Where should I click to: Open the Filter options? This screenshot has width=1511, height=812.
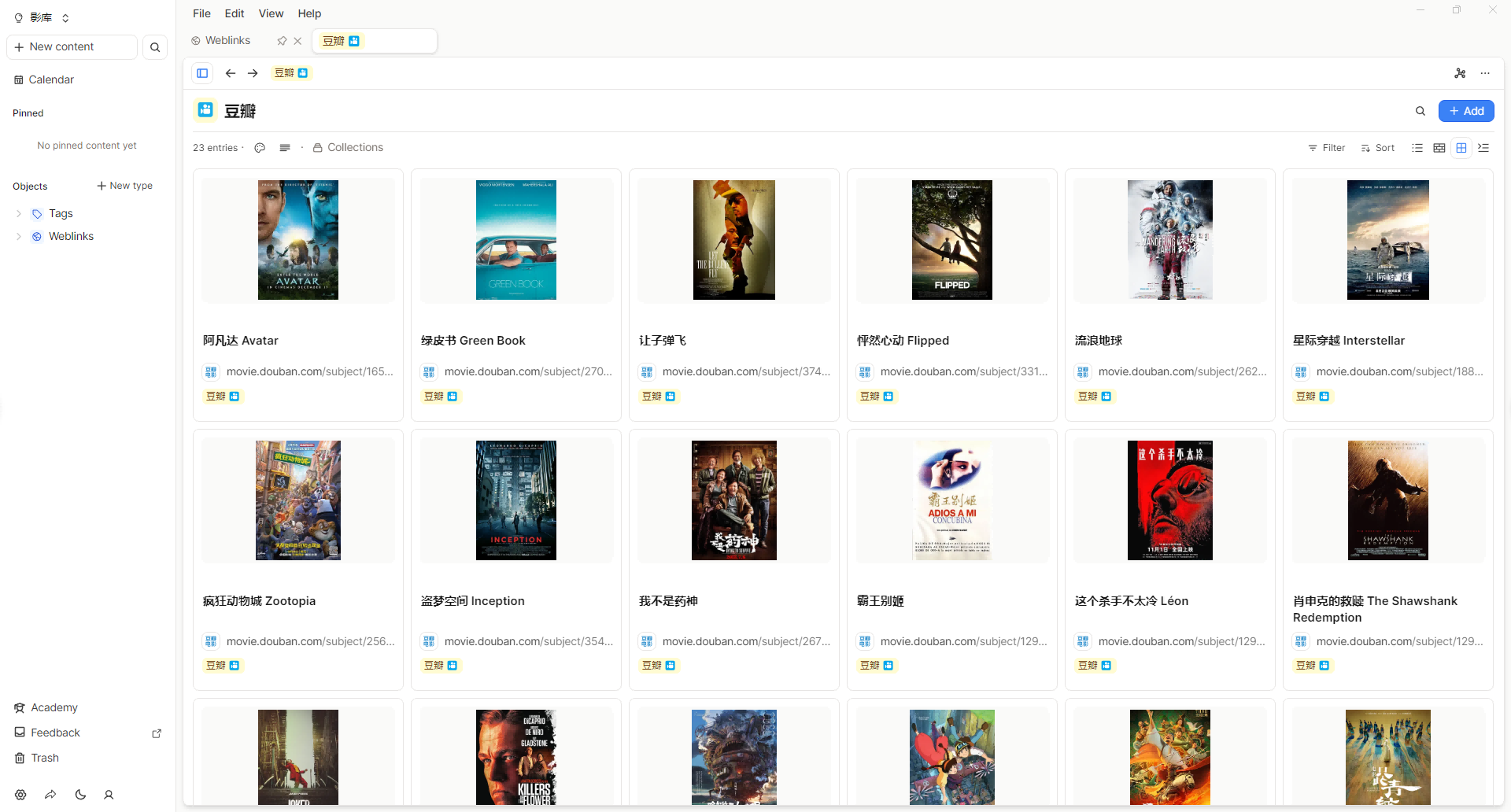click(1326, 148)
